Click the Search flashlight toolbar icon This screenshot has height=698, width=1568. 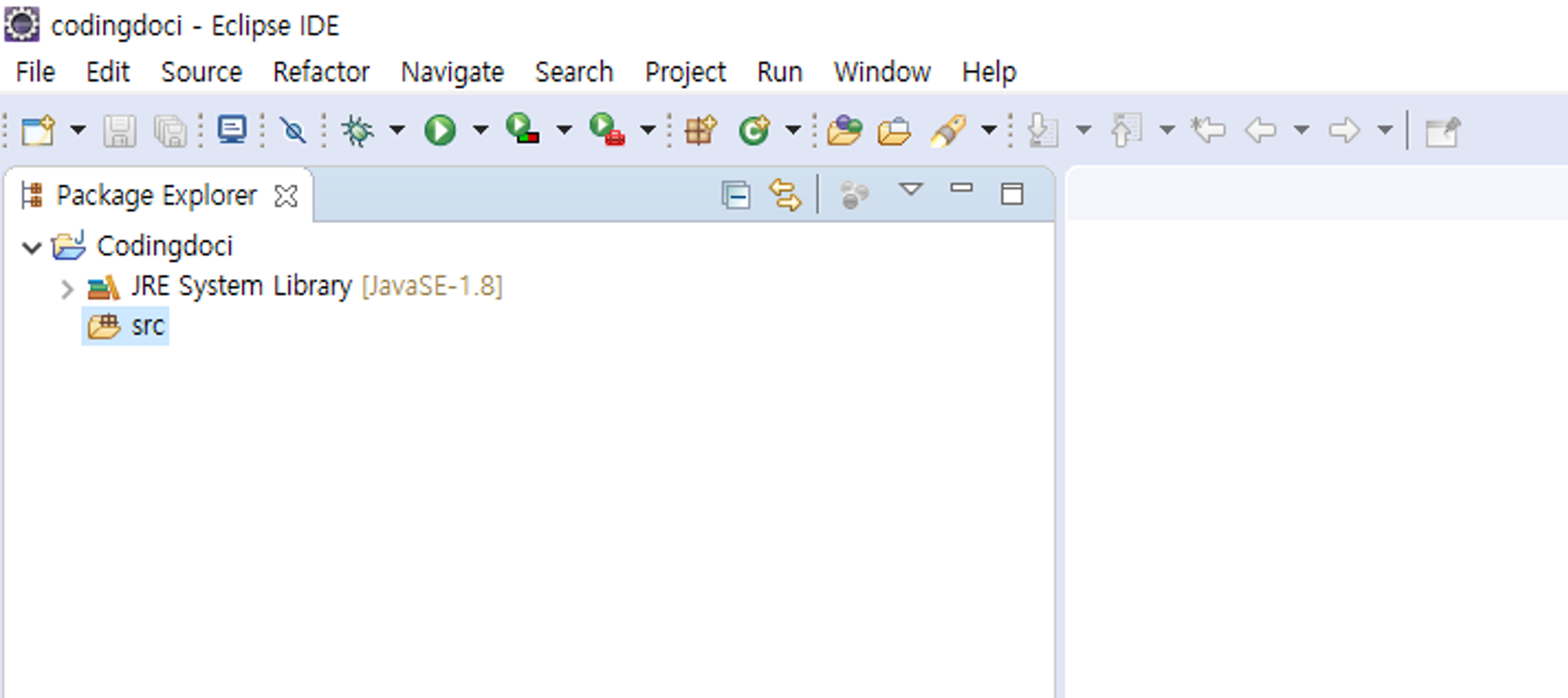[948, 131]
